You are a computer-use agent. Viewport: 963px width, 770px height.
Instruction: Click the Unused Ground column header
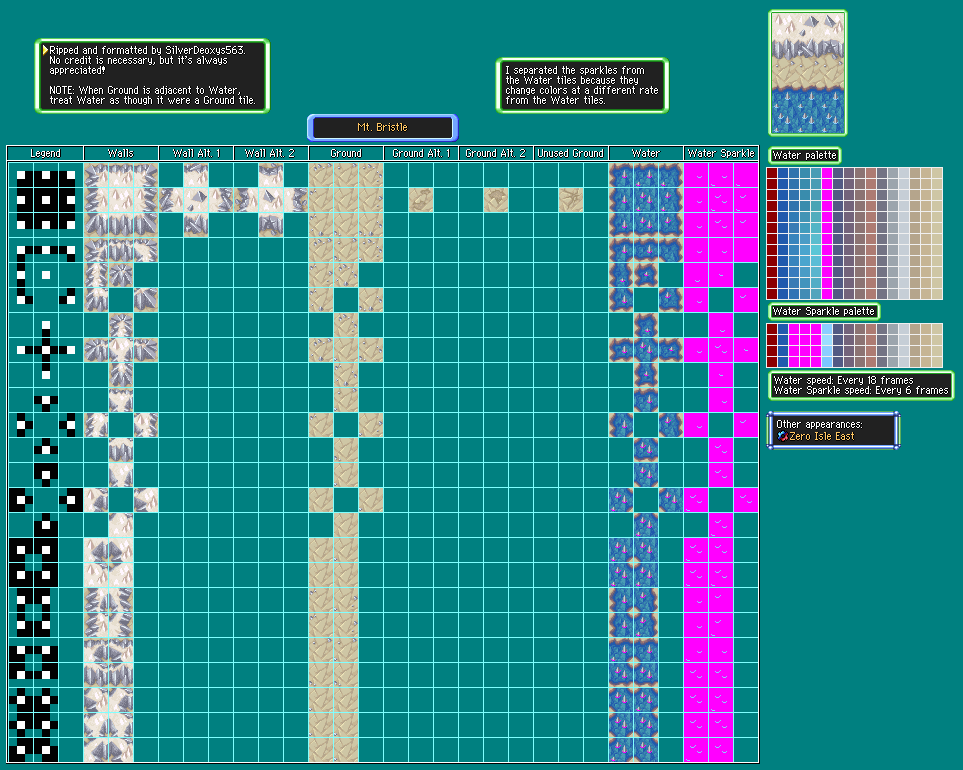pyautogui.click(x=571, y=154)
